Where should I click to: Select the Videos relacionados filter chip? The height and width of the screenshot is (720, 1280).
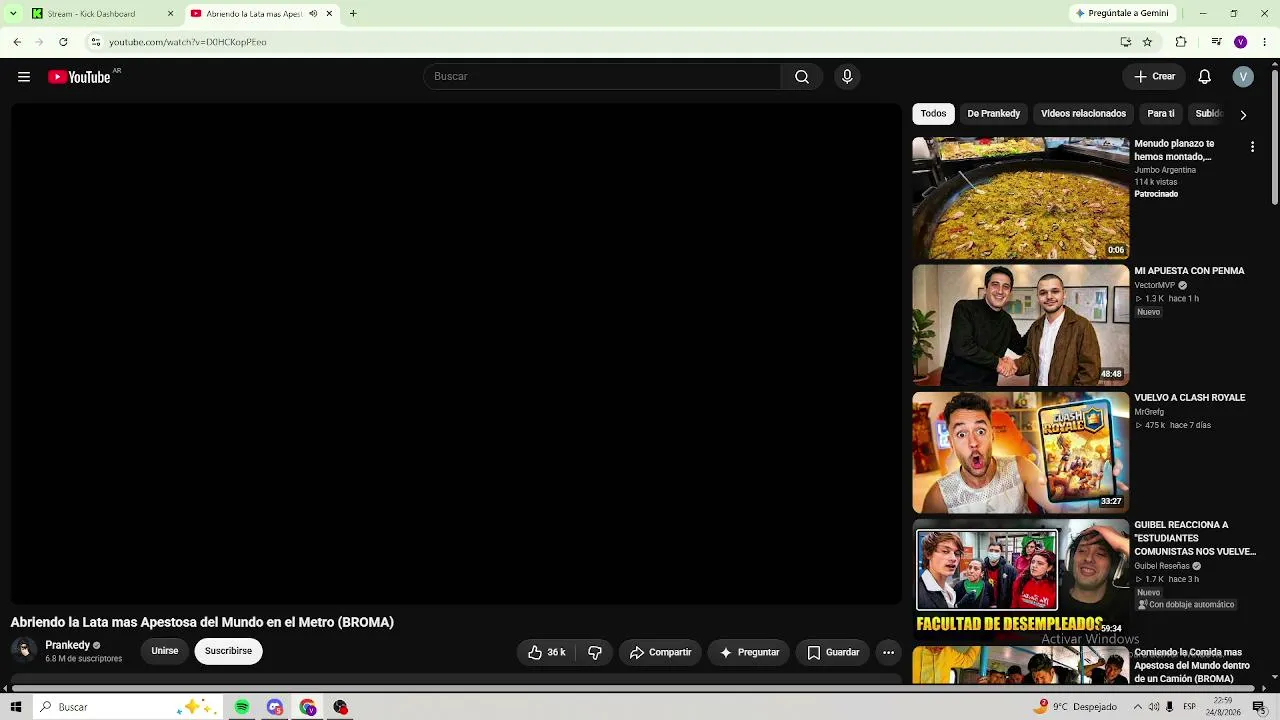click(x=1083, y=114)
